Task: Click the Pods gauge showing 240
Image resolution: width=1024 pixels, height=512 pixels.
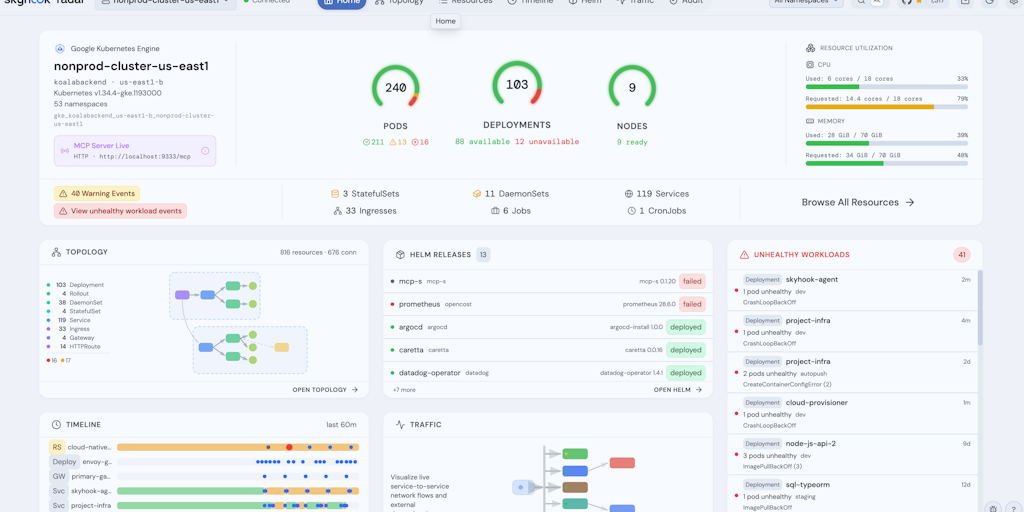Action: (396, 88)
